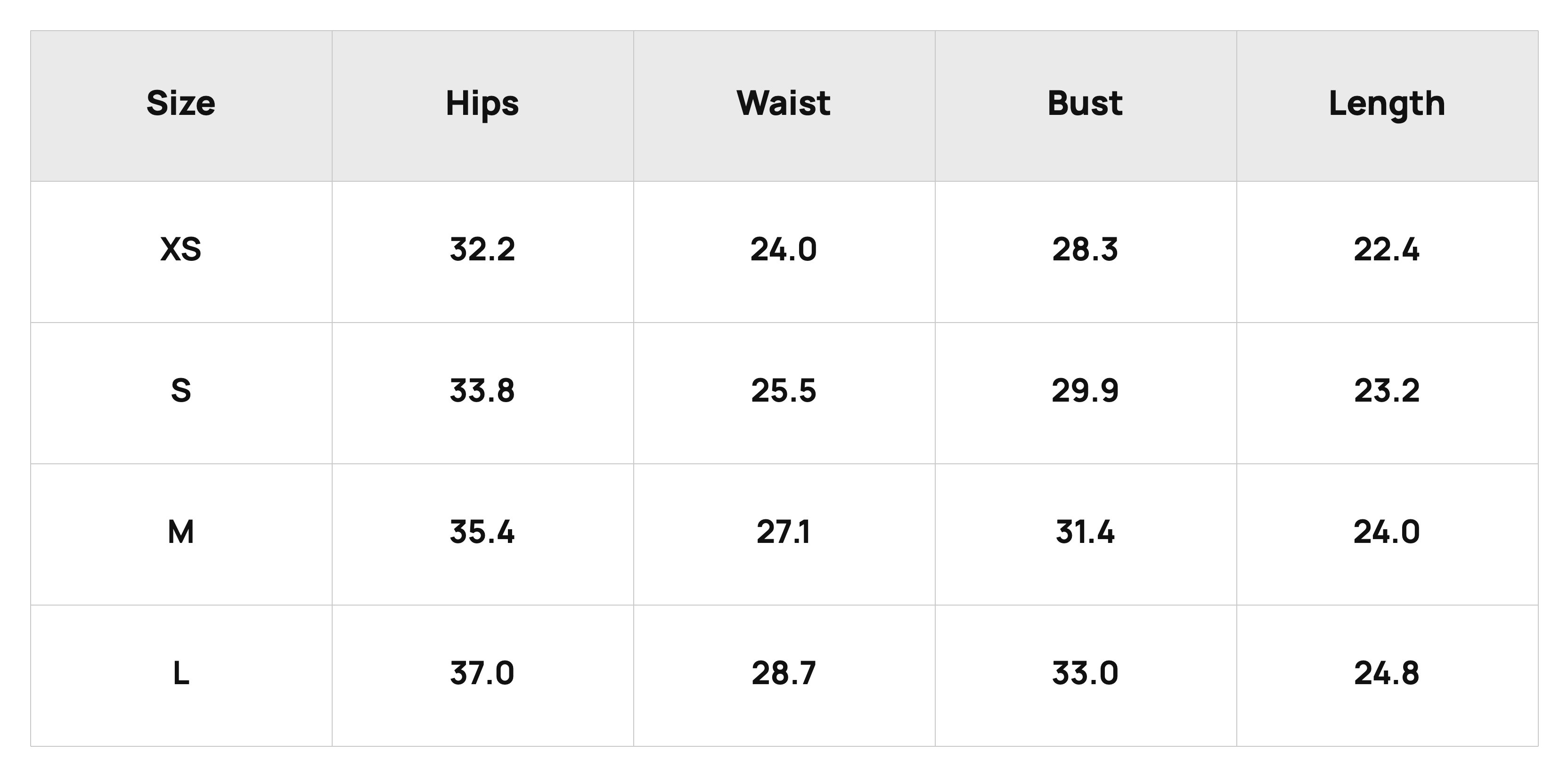Select the M size row label

coord(181,532)
